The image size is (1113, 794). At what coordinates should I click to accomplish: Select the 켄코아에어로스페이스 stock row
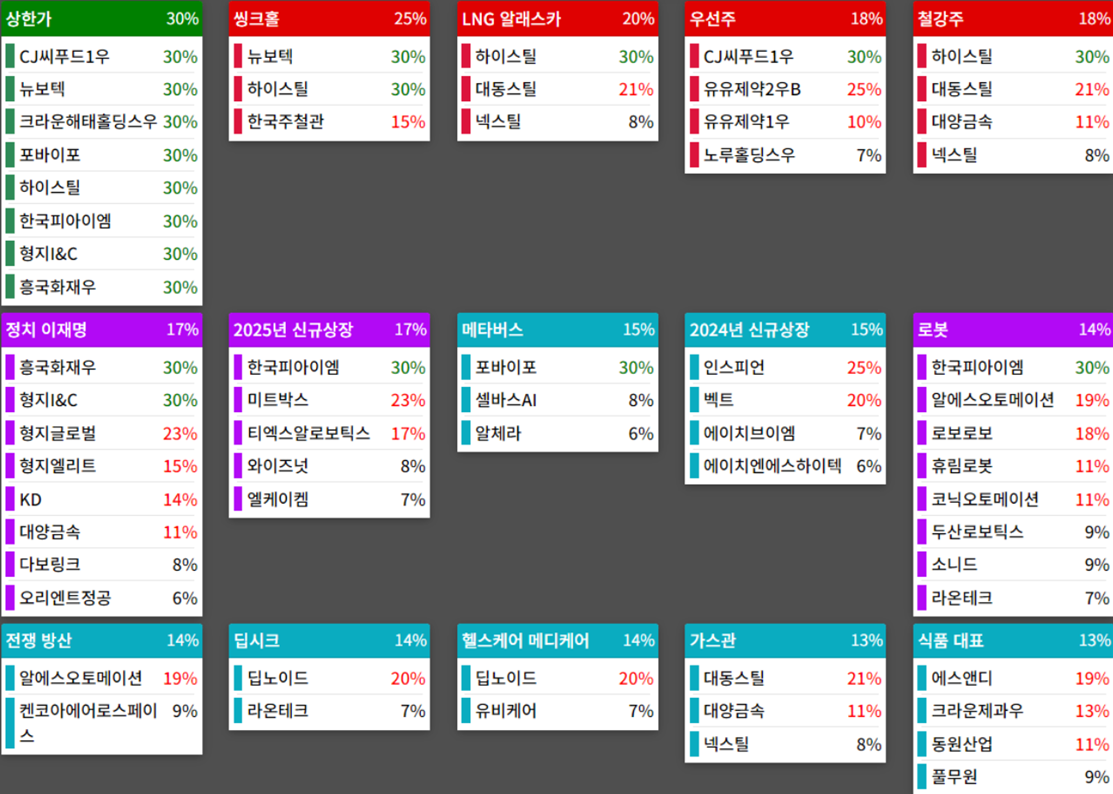point(102,723)
